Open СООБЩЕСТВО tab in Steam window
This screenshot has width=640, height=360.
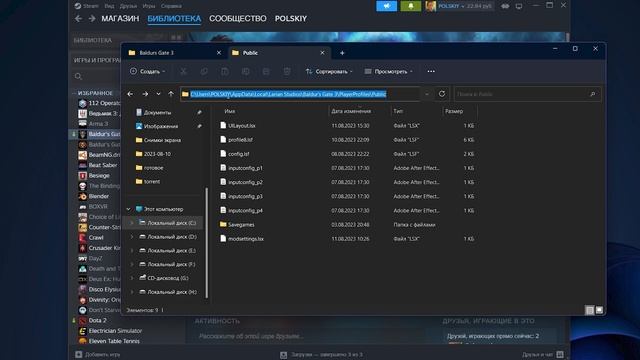238,19
